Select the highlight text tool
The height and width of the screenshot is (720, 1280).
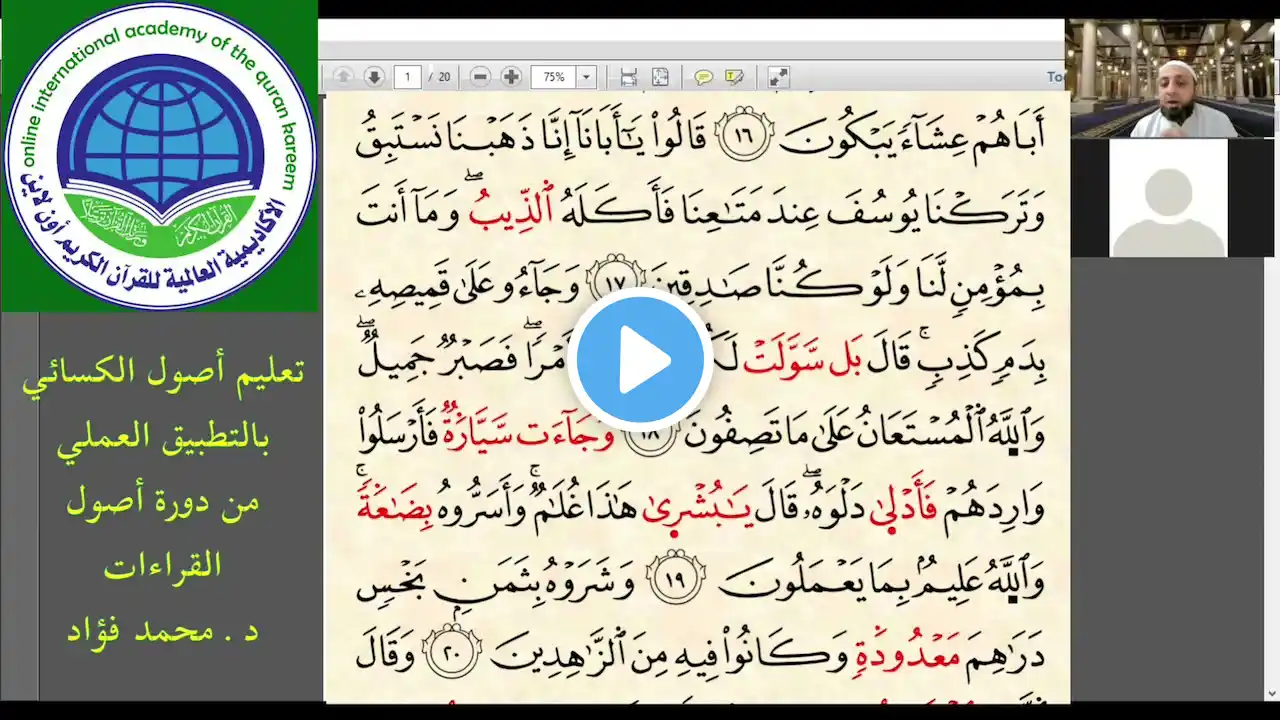734,77
